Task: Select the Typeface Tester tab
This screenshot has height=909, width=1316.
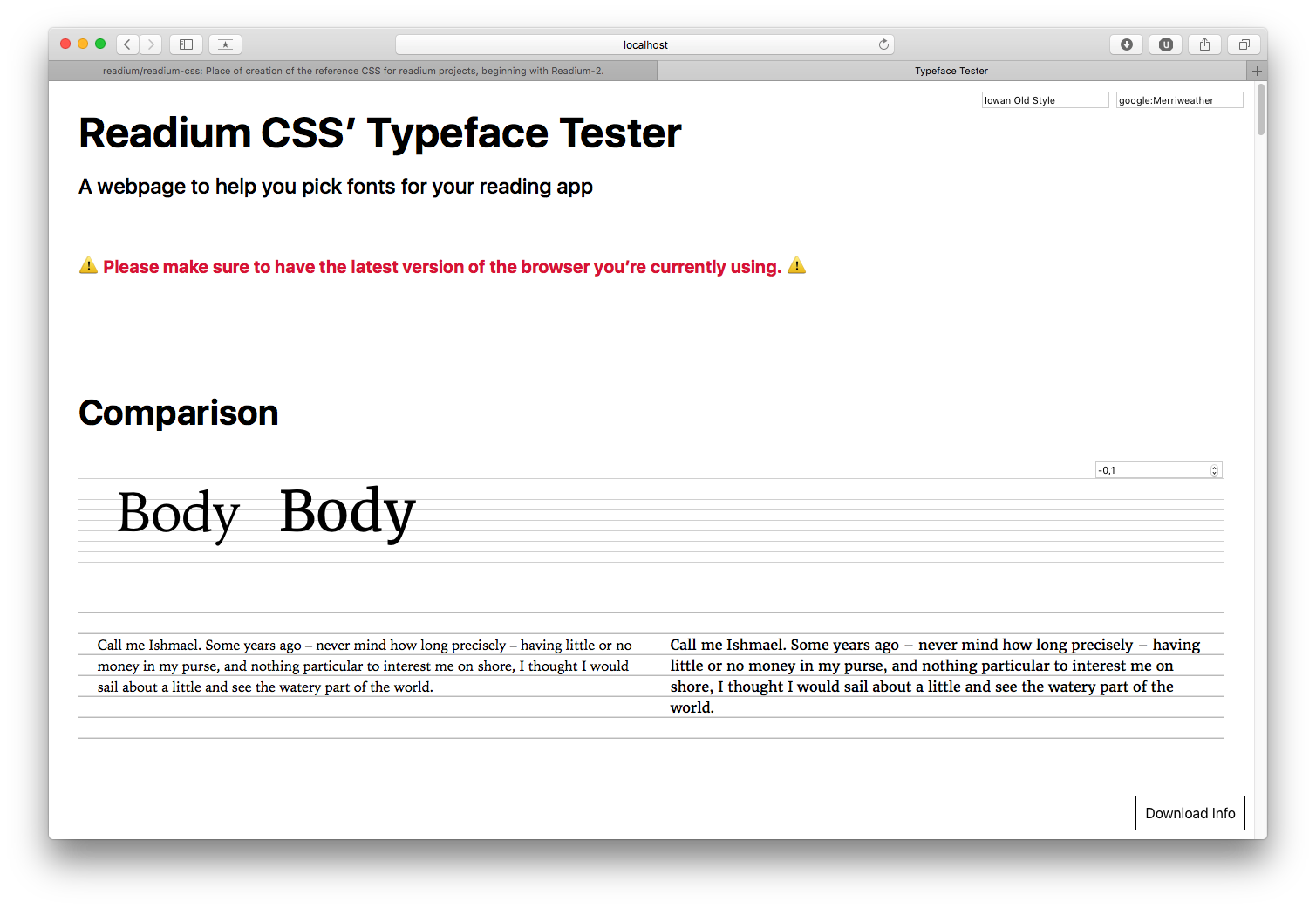Action: 951,71
